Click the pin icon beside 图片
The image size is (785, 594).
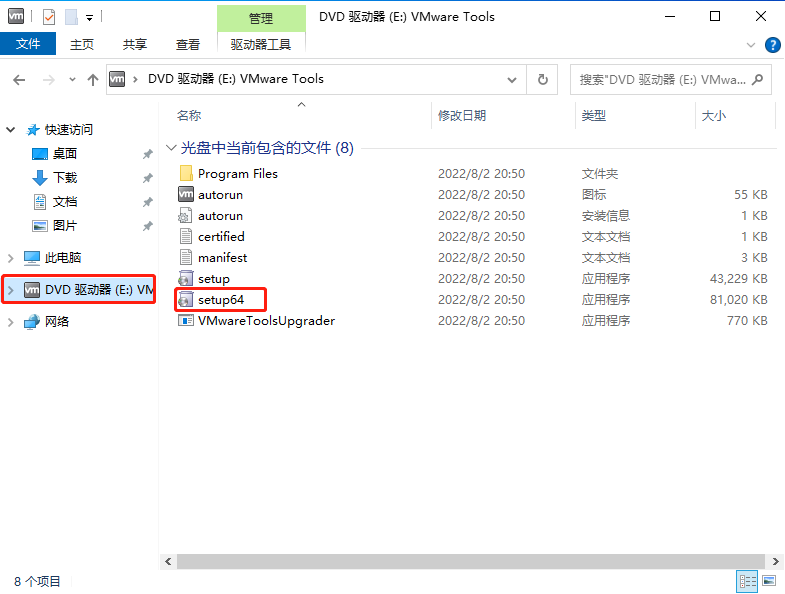(147, 226)
